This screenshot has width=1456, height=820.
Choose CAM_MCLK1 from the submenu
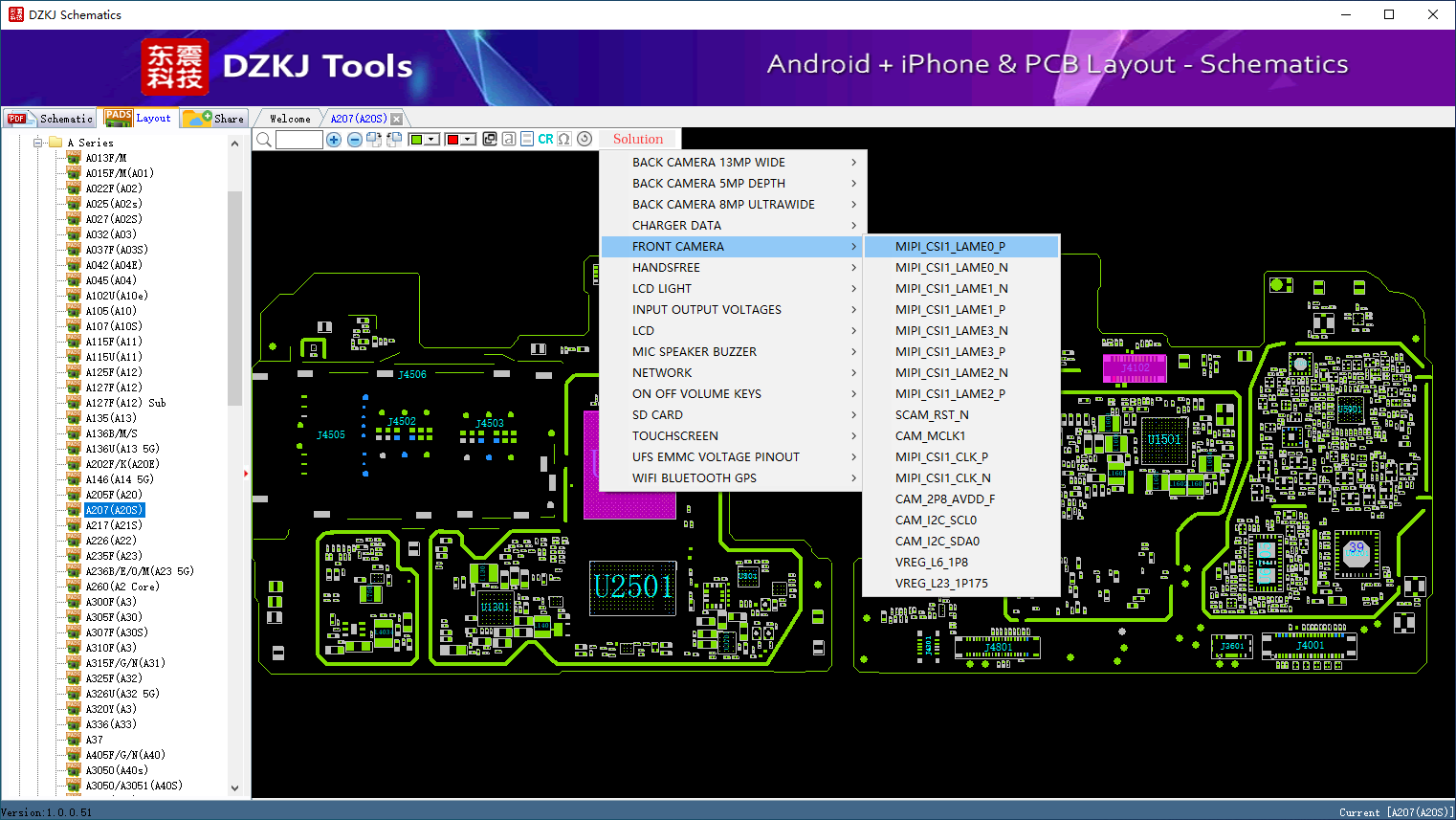click(x=961, y=436)
